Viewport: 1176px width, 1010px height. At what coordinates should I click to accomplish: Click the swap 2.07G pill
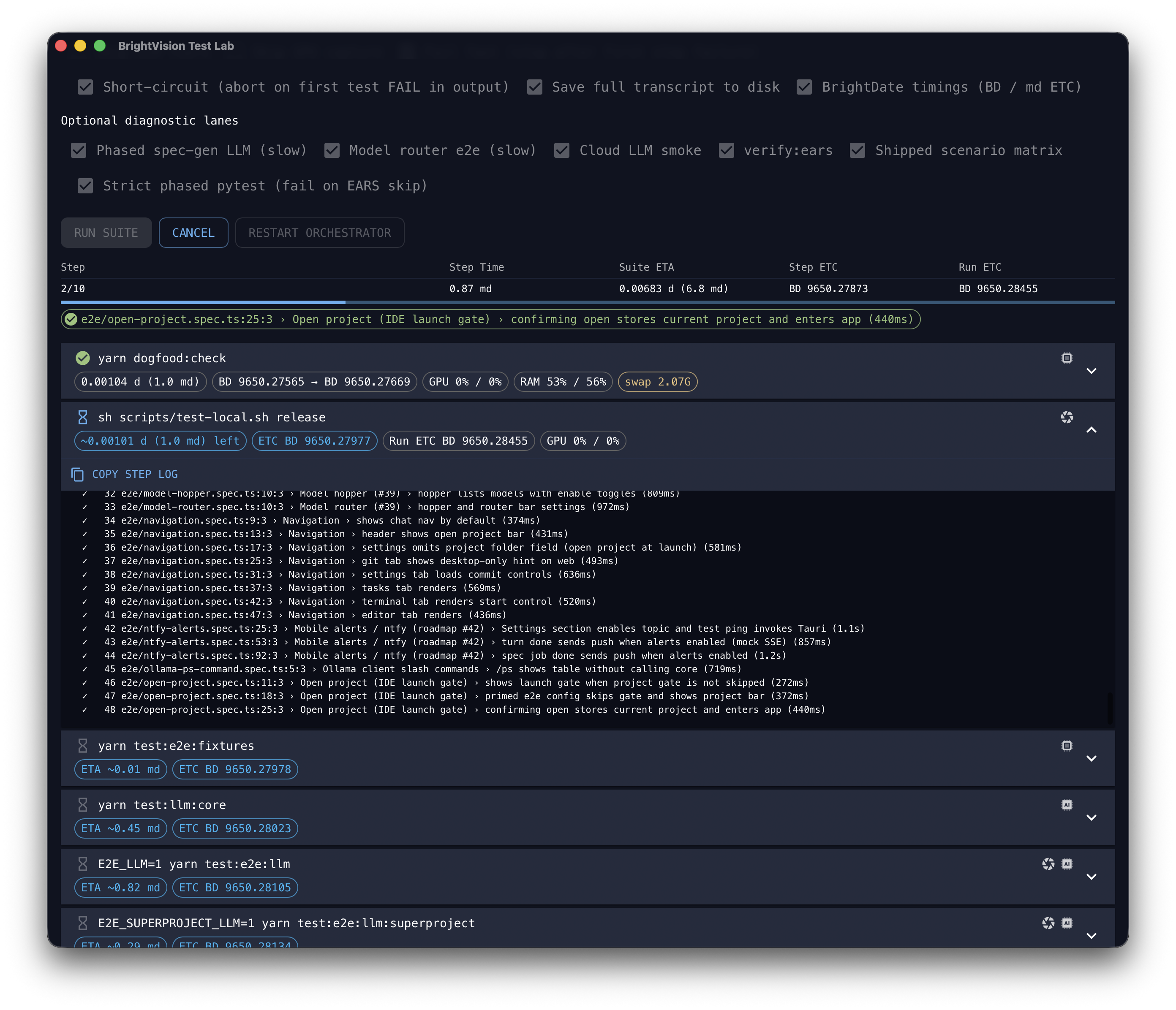[657, 382]
